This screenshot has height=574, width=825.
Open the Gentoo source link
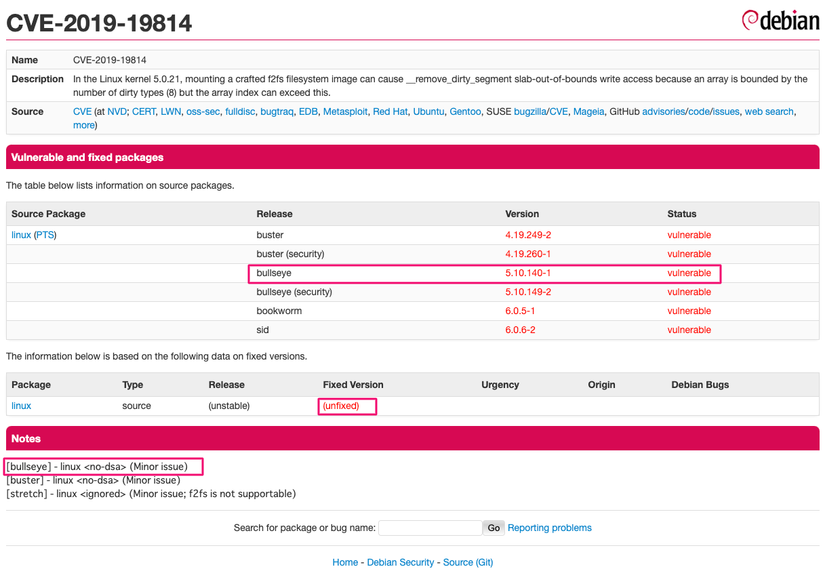(465, 112)
